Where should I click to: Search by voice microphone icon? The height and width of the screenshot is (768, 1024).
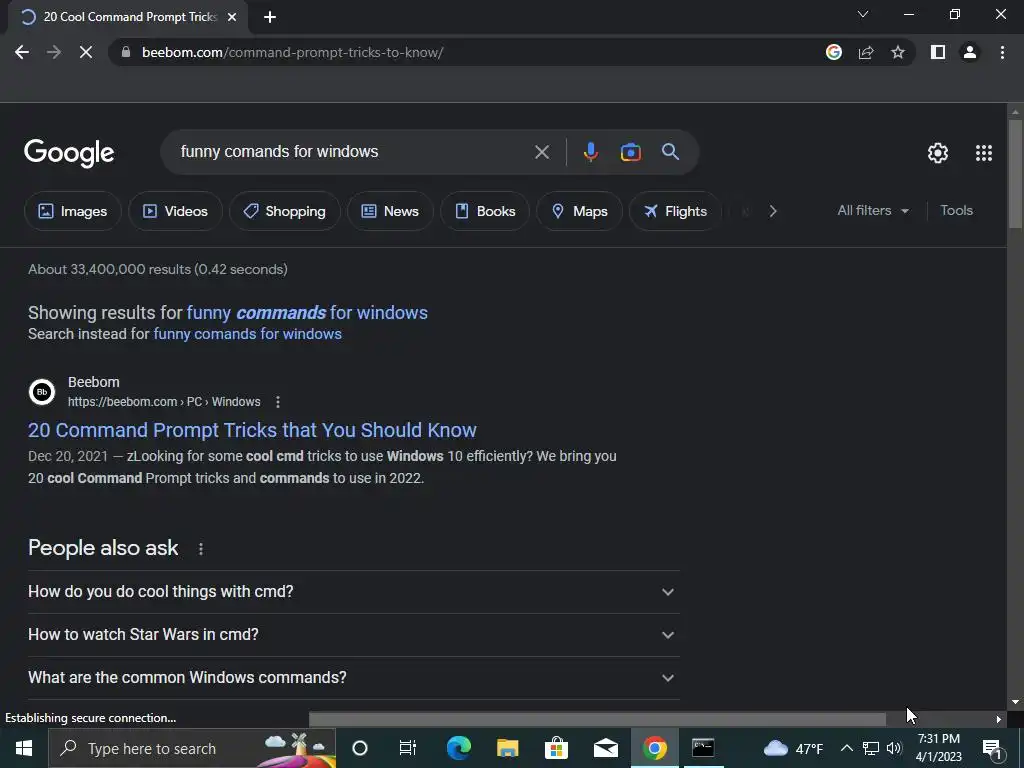[x=590, y=152]
